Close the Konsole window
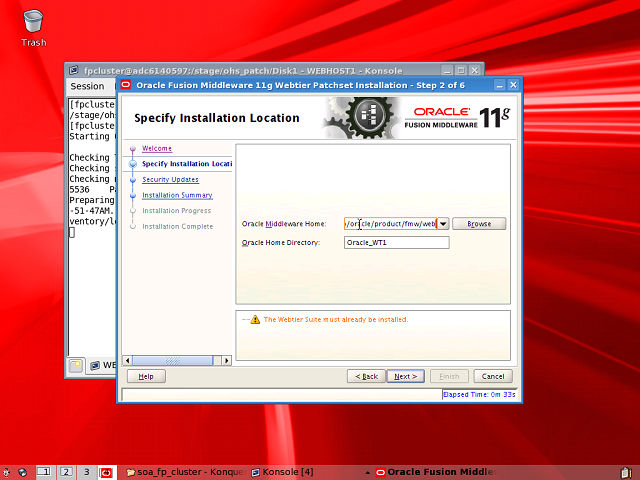The width and height of the screenshot is (640, 480). pyautogui.click(x=474, y=71)
